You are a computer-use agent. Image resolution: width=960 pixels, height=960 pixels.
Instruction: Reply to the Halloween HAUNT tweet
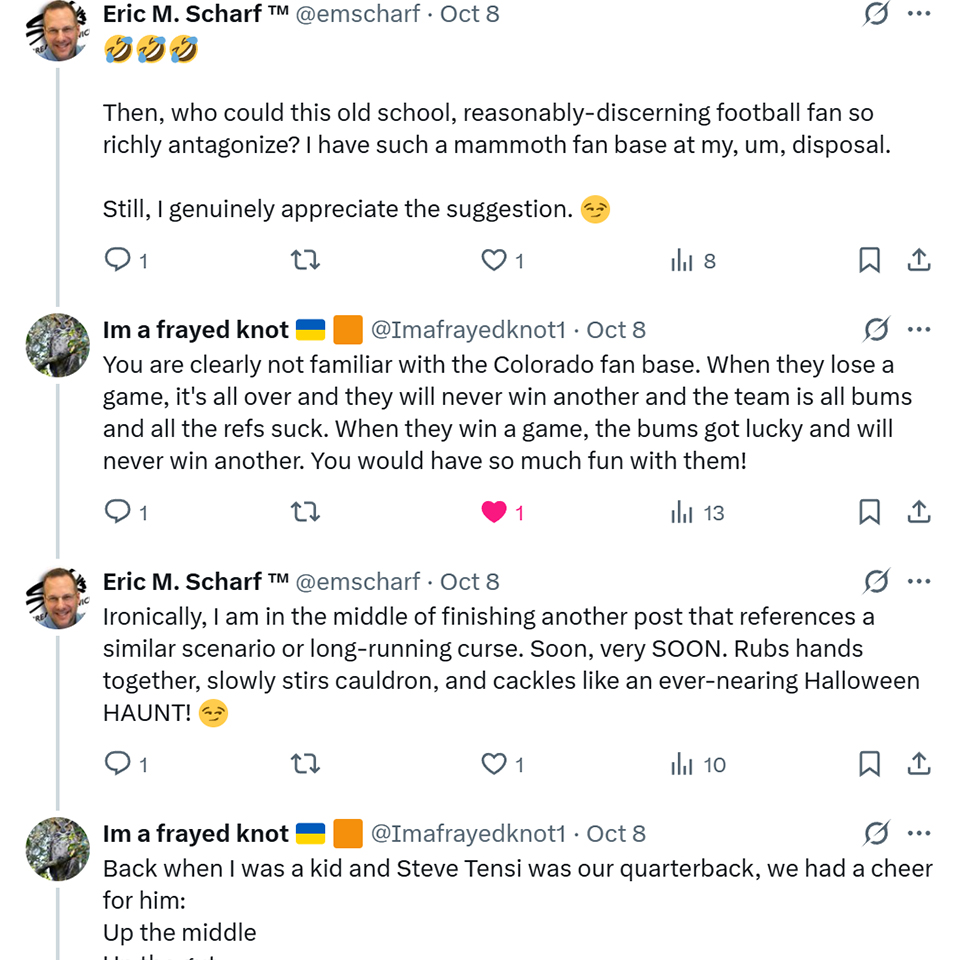(118, 764)
